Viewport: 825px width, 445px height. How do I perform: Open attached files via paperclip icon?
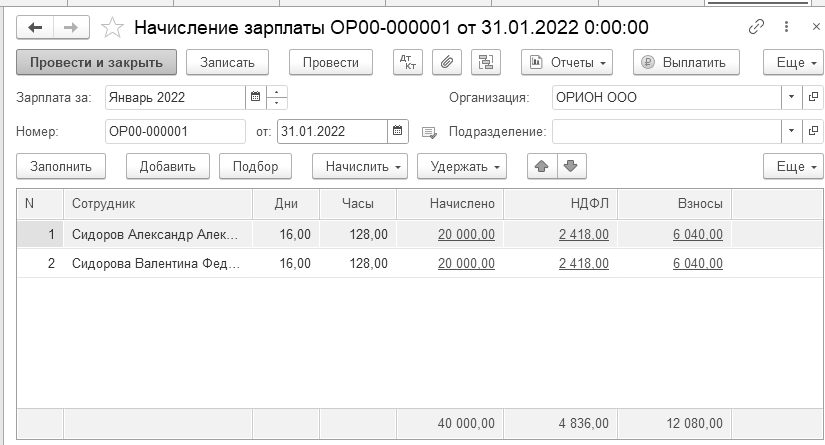pyautogui.click(x=447, y=62)
